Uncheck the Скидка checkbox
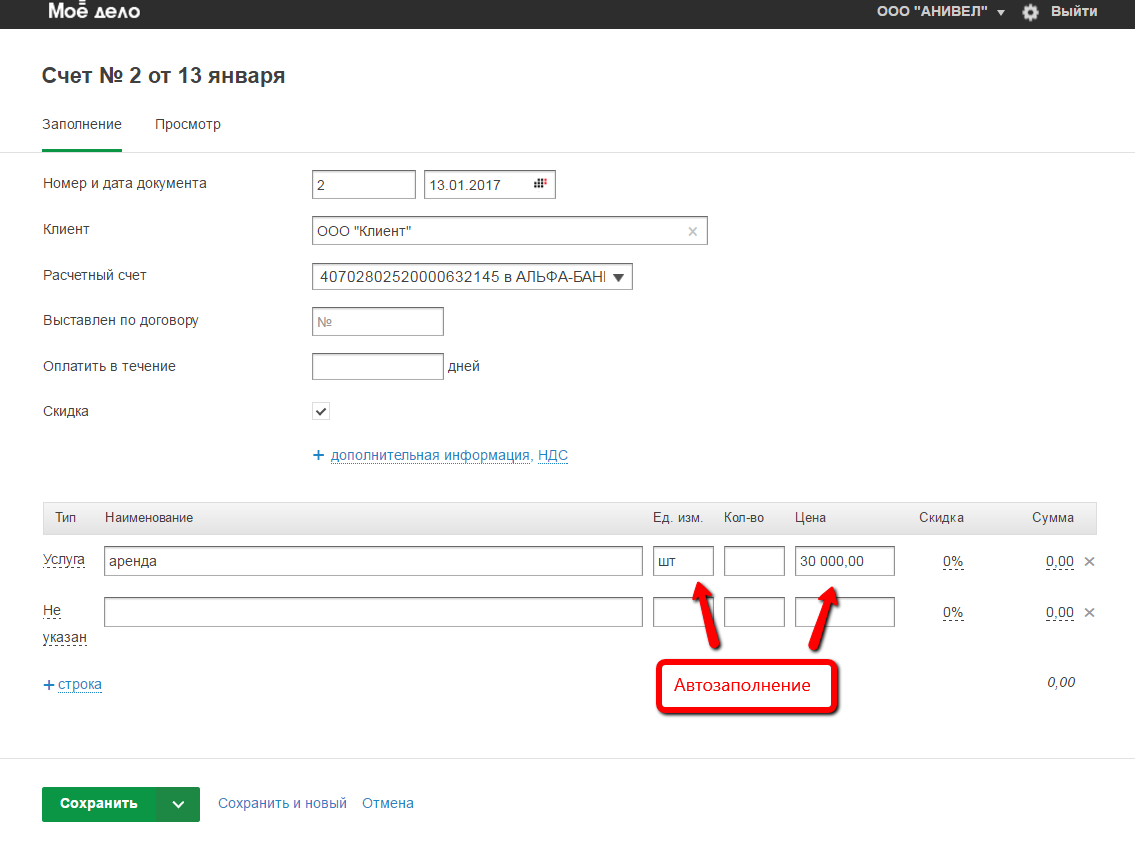This screenshot has width=1135, height=846. (x=321, y=411)
